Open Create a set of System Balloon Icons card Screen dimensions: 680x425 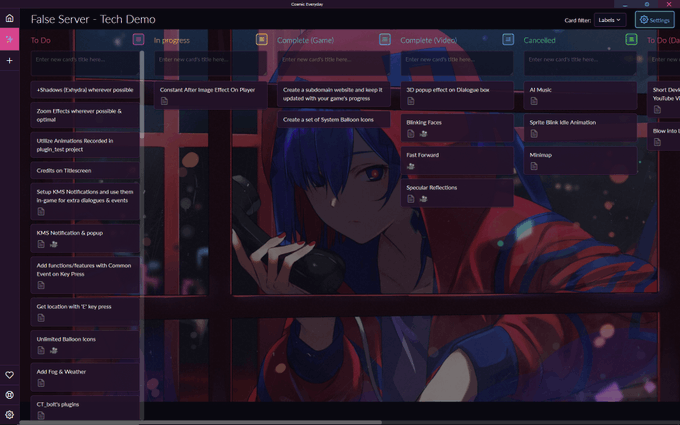click(x=334, y=120)
